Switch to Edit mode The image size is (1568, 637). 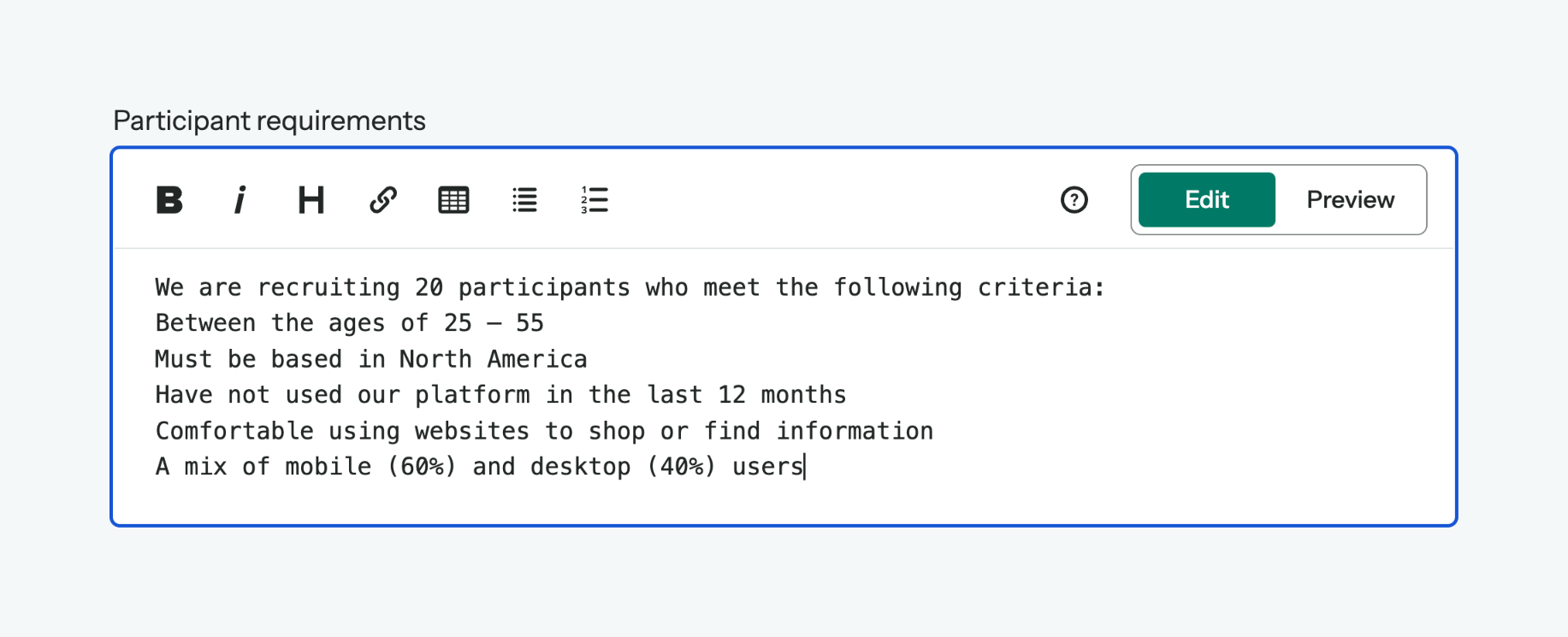[x=1206, y=200]
